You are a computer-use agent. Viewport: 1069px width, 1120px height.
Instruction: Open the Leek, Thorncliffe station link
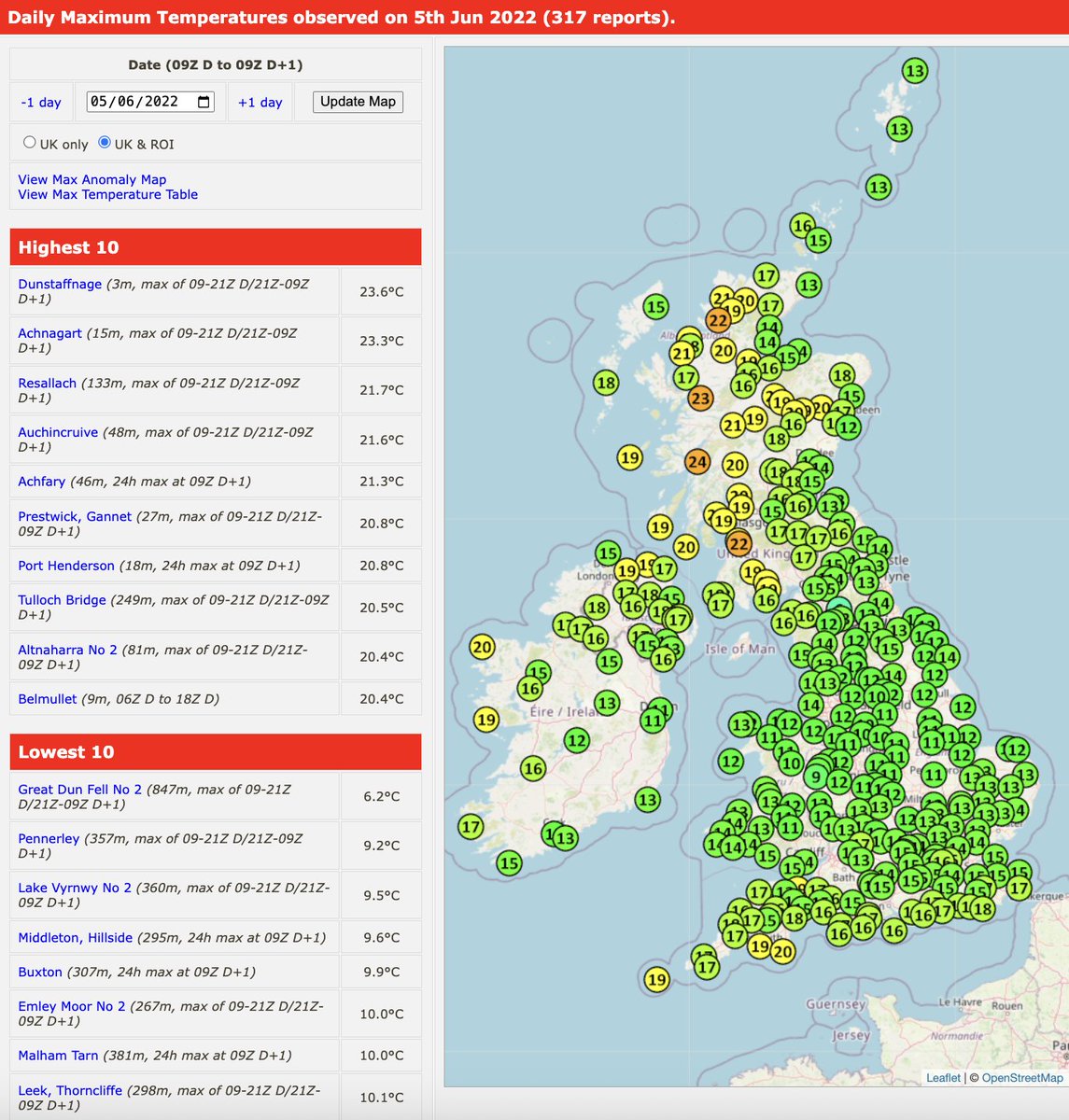[x=70, y=1090]
